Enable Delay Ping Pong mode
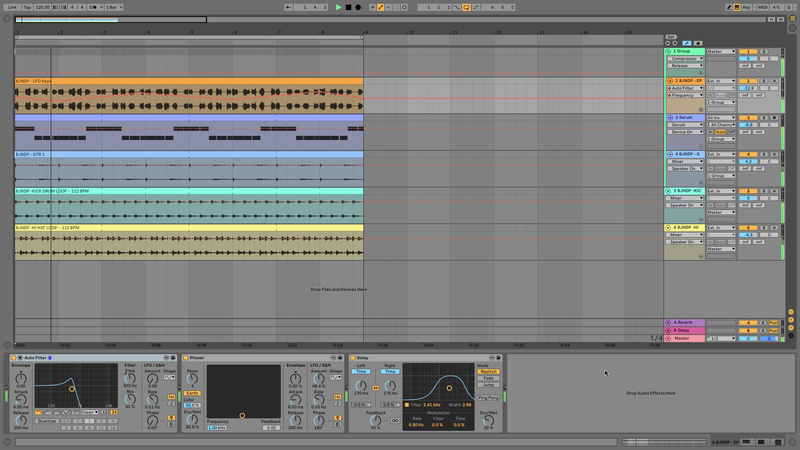 pyautogui.click(x=488, y=397)
